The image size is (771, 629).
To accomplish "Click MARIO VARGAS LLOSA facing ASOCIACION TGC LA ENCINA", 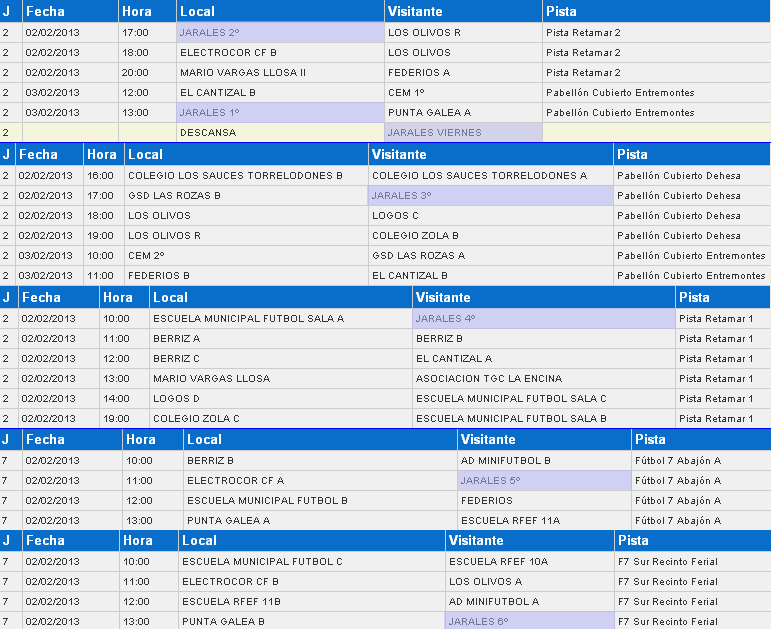I will tap(281, 379).
